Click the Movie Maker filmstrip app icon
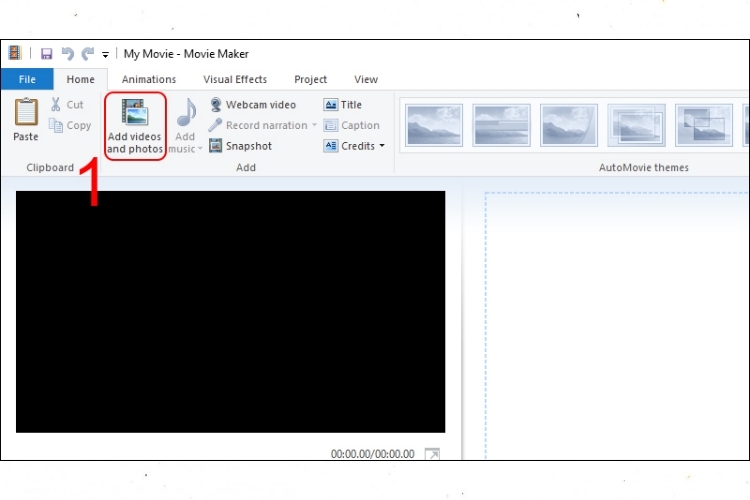 (15, 53)
